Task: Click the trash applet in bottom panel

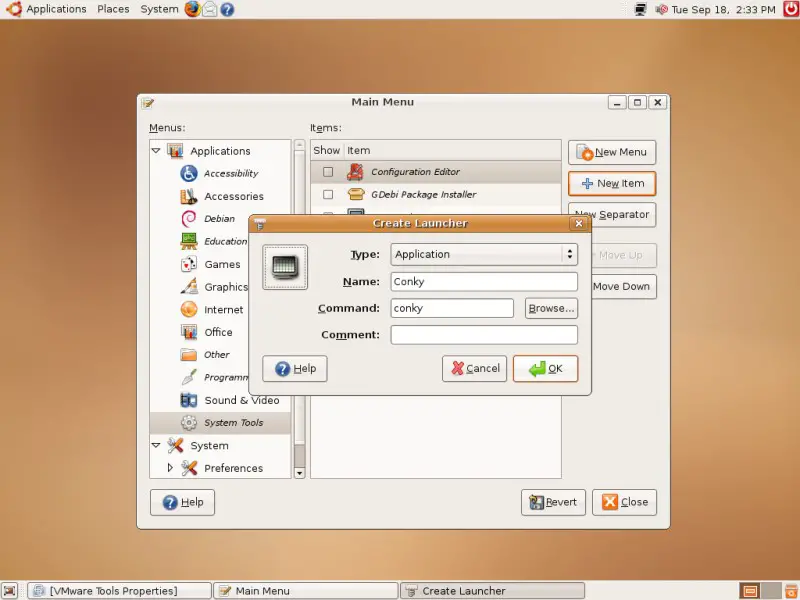Action: [791, 591]
